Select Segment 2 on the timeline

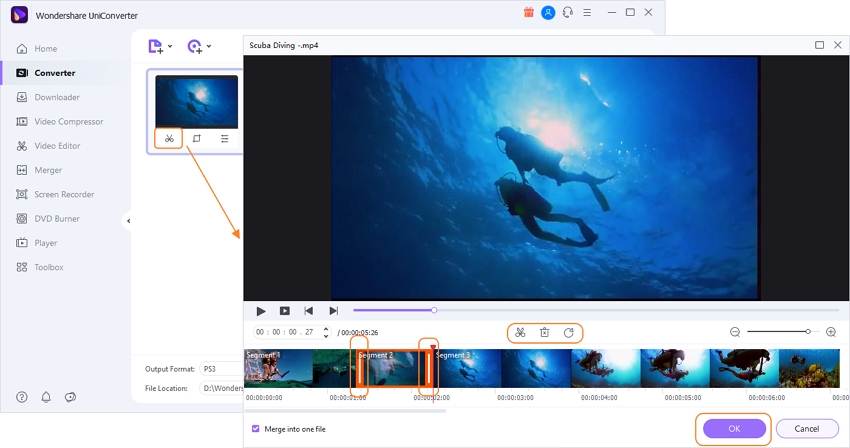pos(394,368)
